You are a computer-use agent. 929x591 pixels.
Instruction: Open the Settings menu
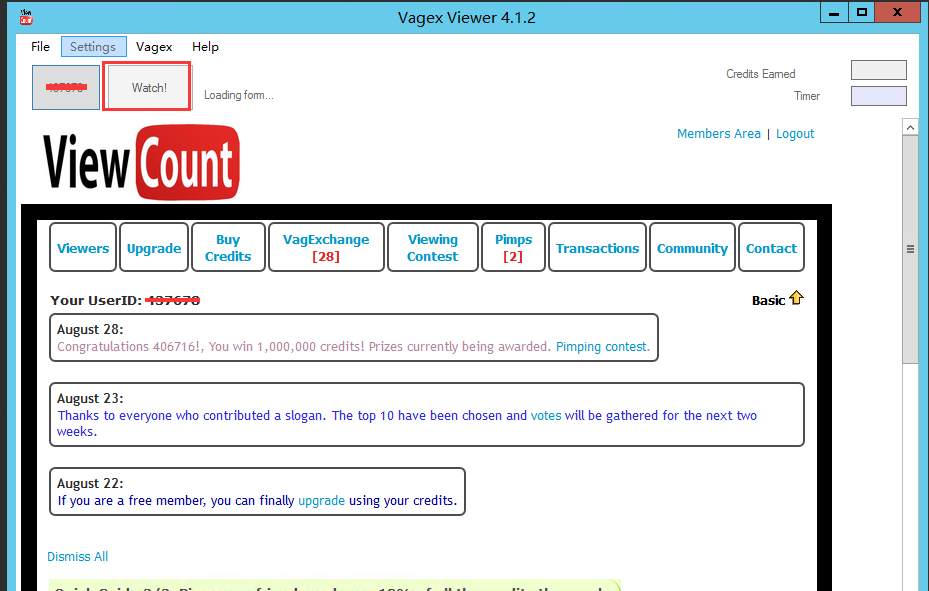[93, 46]
